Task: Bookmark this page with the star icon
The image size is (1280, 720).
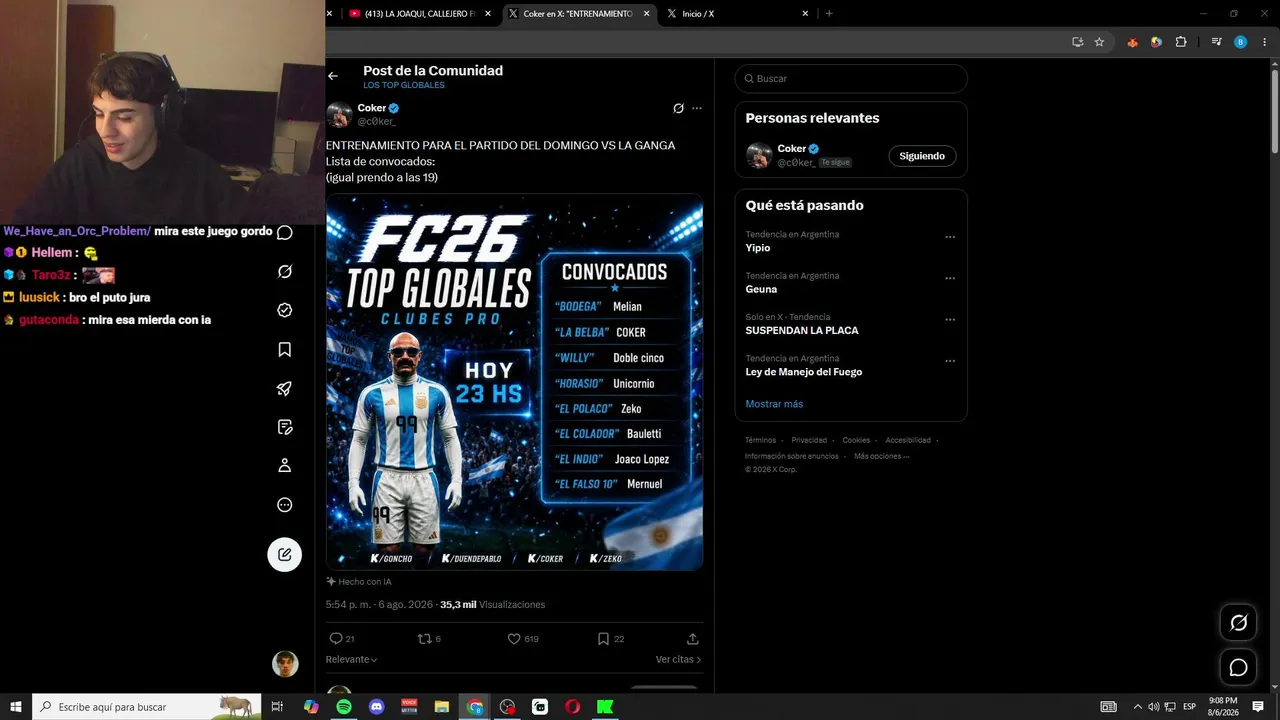Action: coord(1099,42)
